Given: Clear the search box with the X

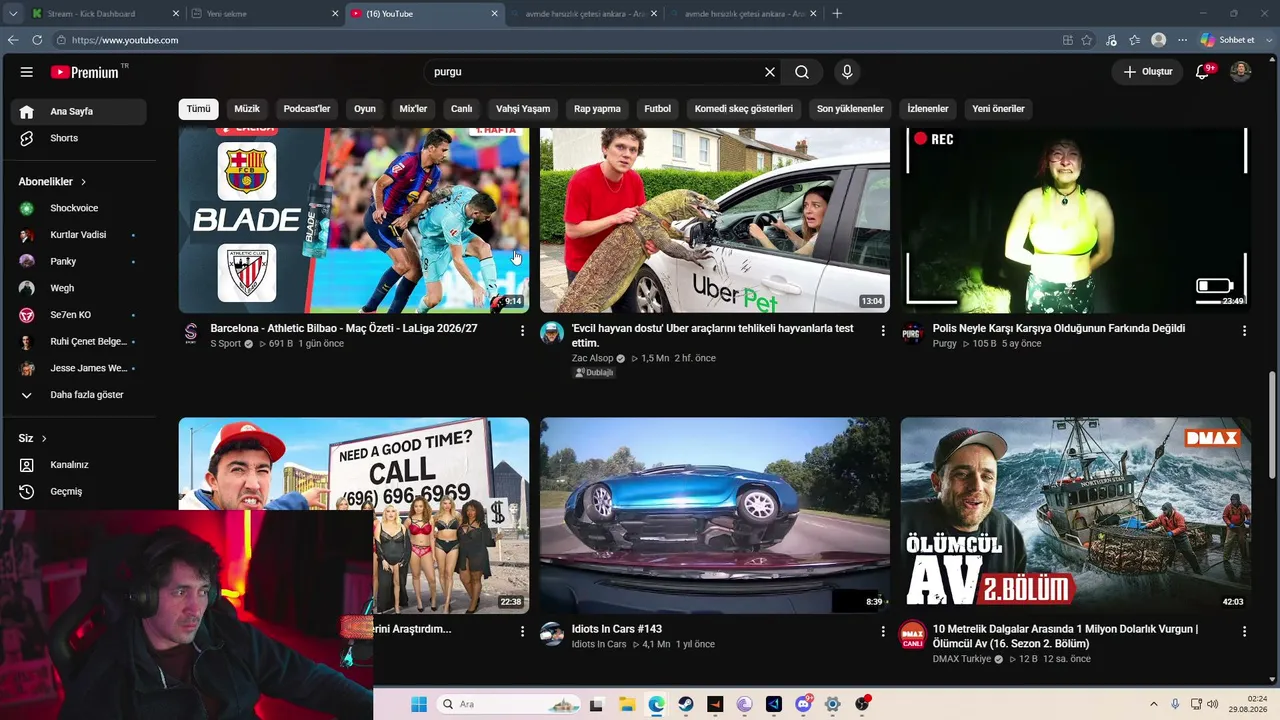Looking at the screenshot, I should coord(770,72).
